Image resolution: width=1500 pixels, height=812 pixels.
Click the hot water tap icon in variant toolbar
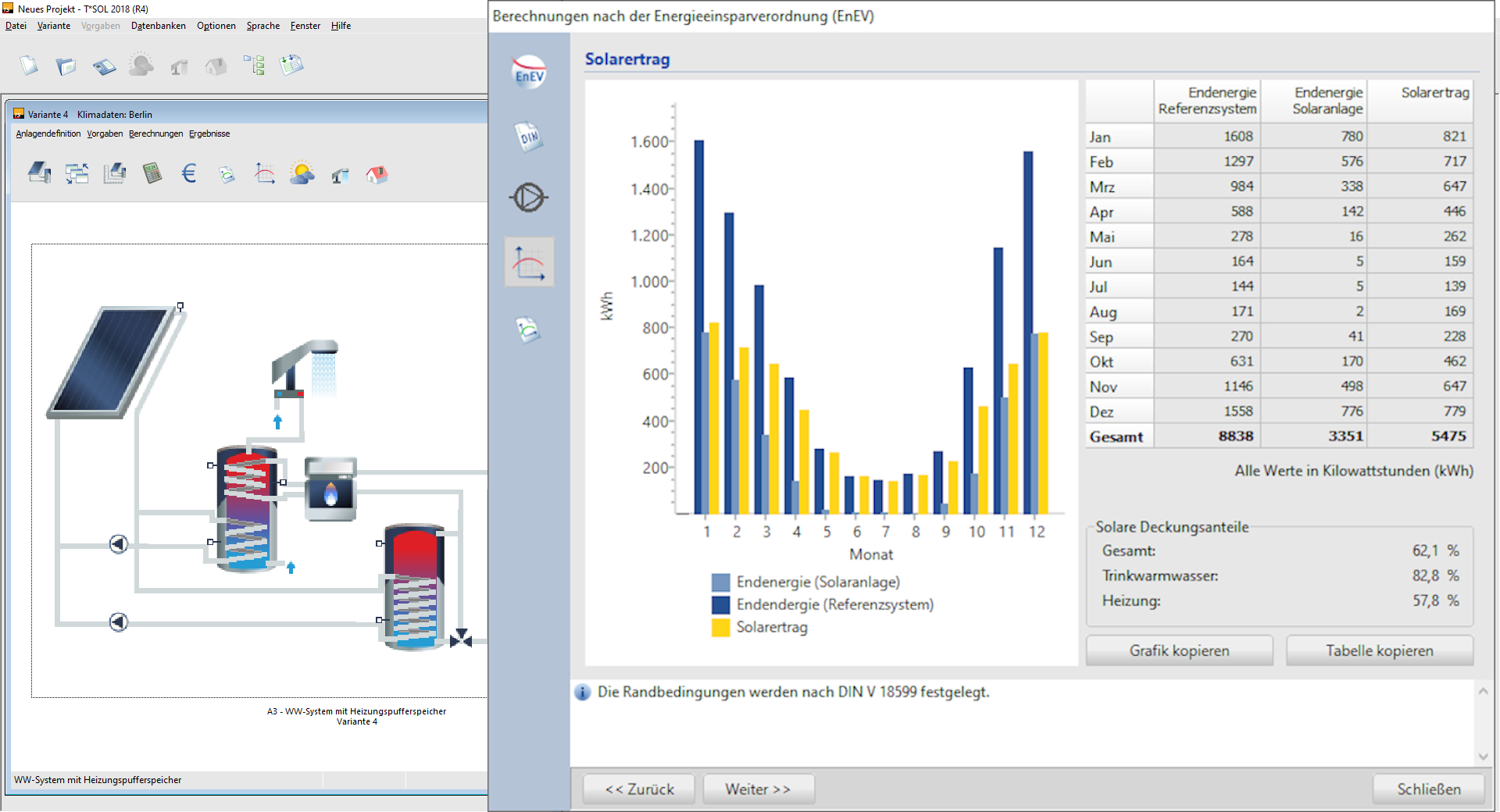pyautogui.click(x=339, y=175)
